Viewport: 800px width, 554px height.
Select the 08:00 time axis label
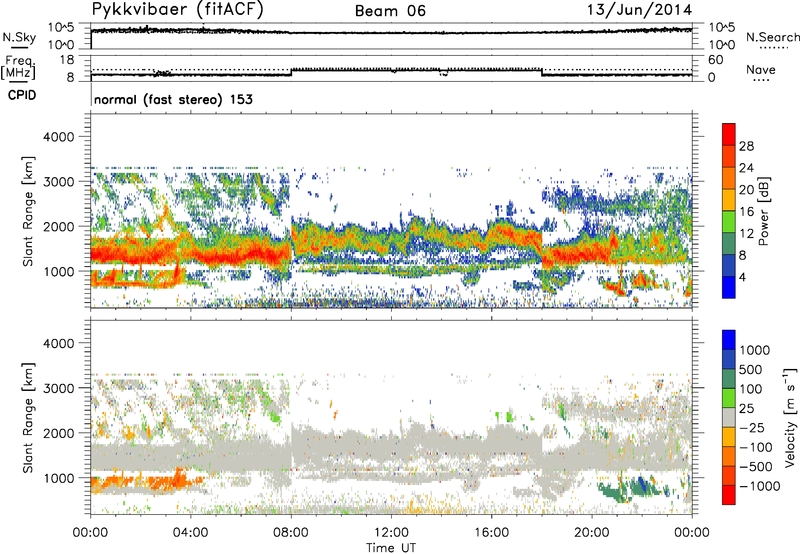tap(291, 533)
